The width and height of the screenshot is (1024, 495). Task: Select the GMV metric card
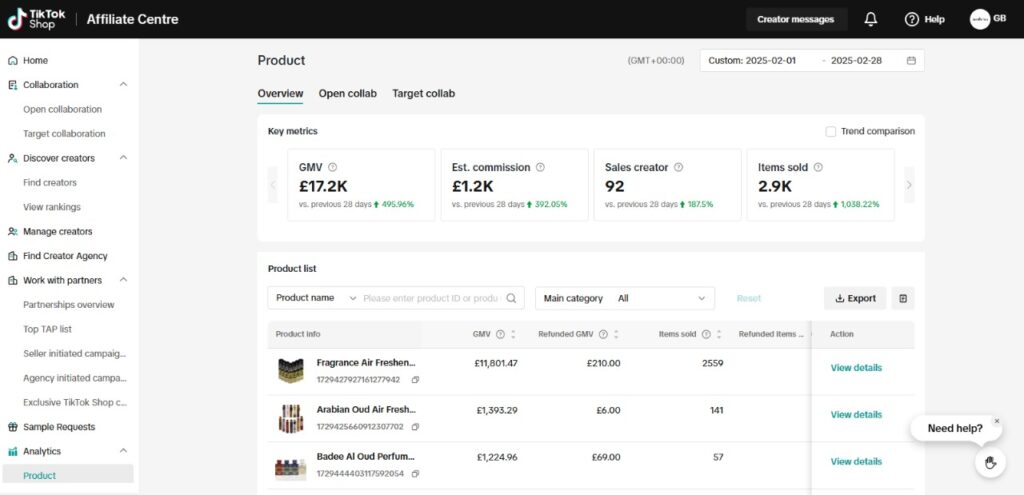(361, 185)
